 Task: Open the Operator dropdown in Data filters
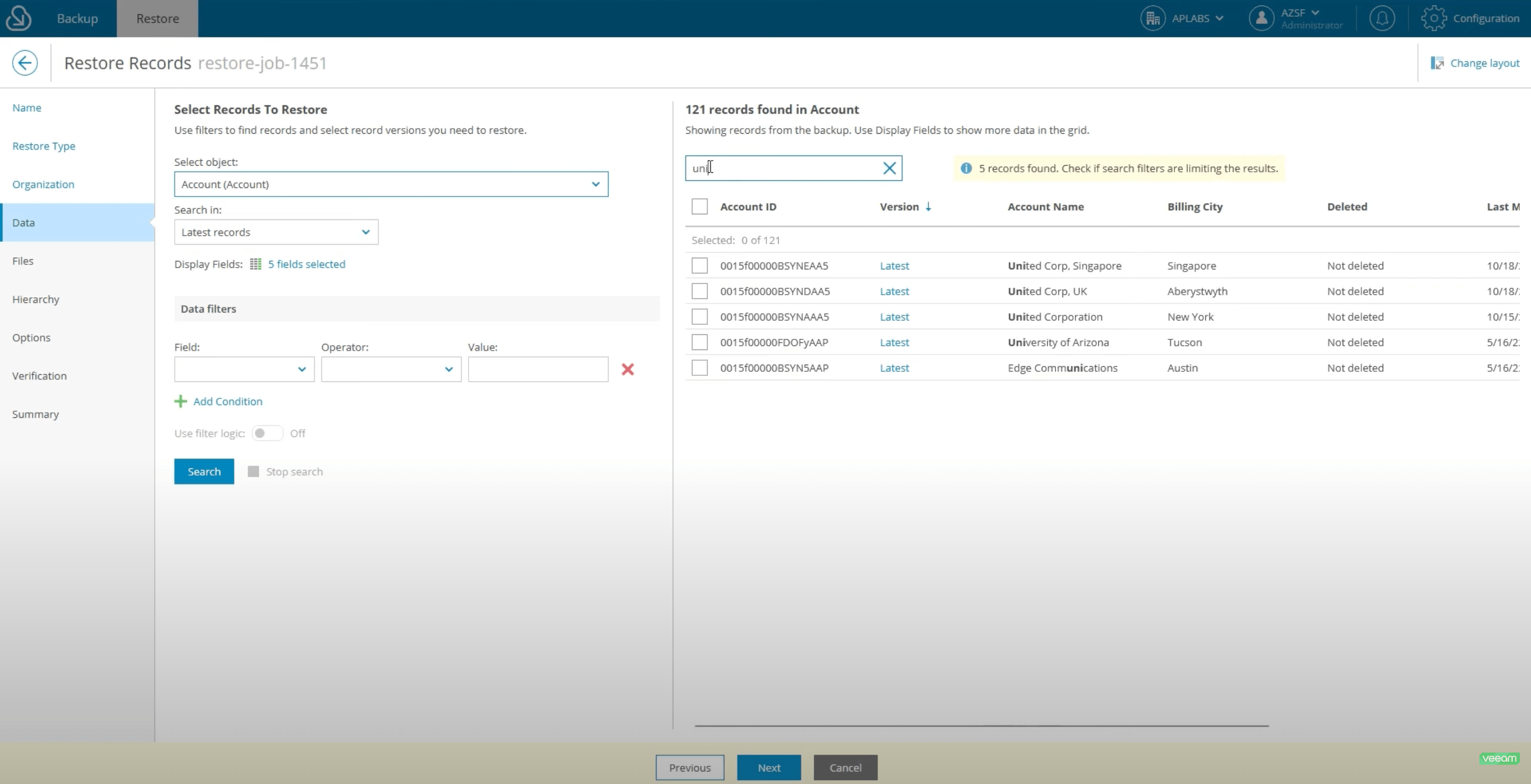click(x=391, y=369)
